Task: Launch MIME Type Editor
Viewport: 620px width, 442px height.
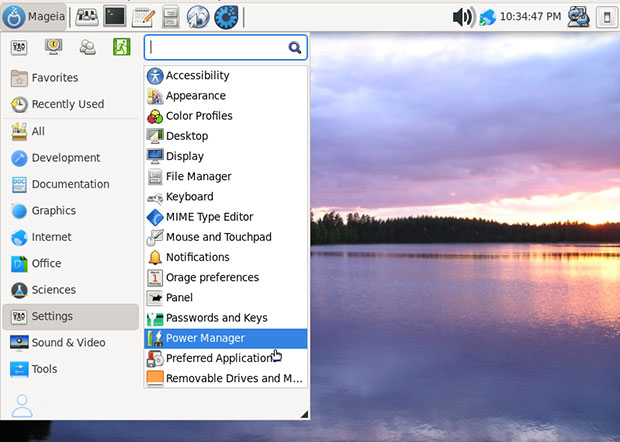Action: point(226,217)
